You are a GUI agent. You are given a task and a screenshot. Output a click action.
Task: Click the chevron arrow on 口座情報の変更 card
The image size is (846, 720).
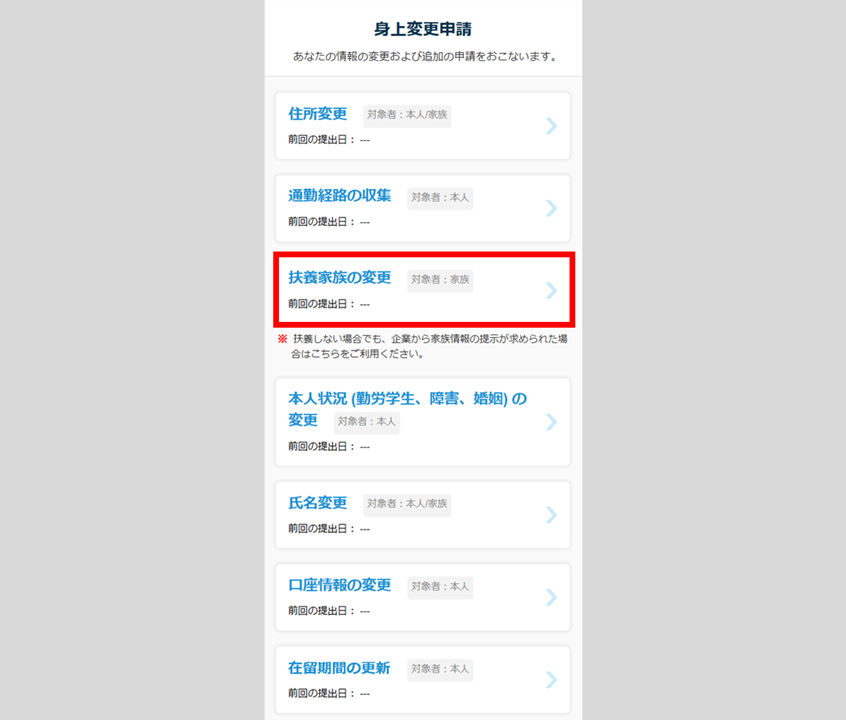click(x=551, y=597)
